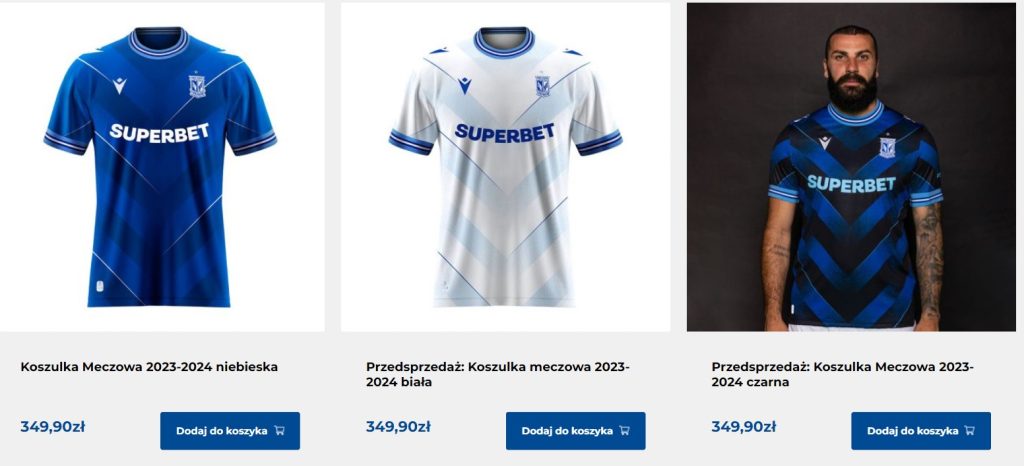Image resolution: width=1024 pixels, height=466 pixels.
Task: Add the czarna jersey to cart
Action: click(921, 431)
